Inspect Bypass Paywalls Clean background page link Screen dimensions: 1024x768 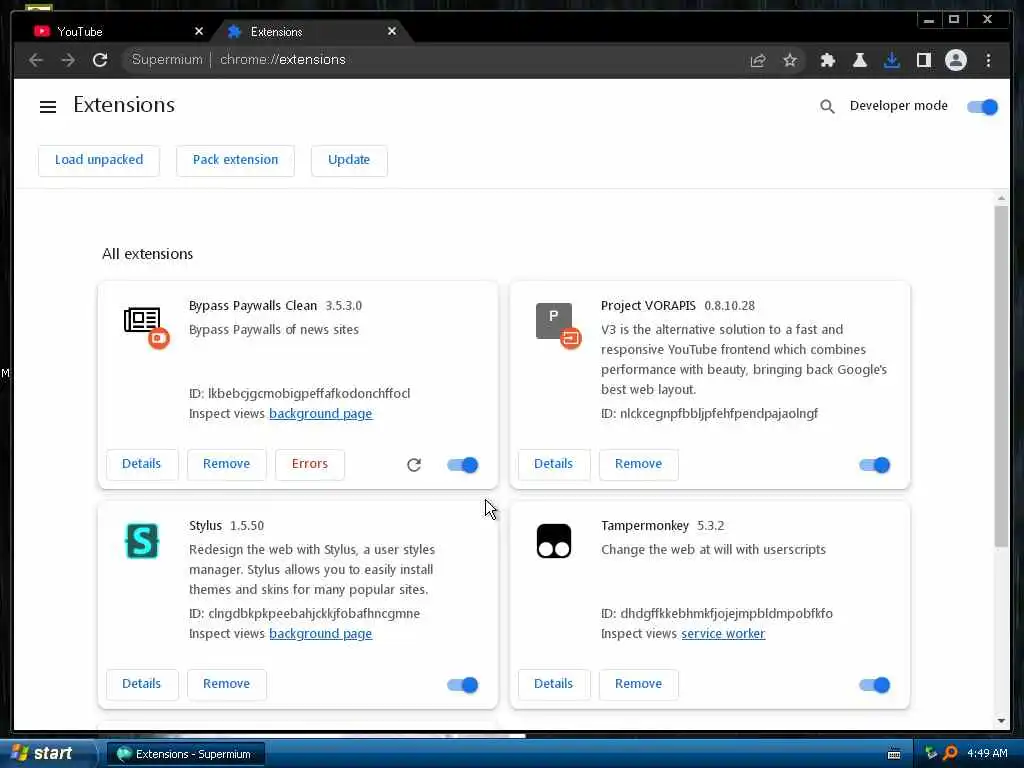pos(321,414)
